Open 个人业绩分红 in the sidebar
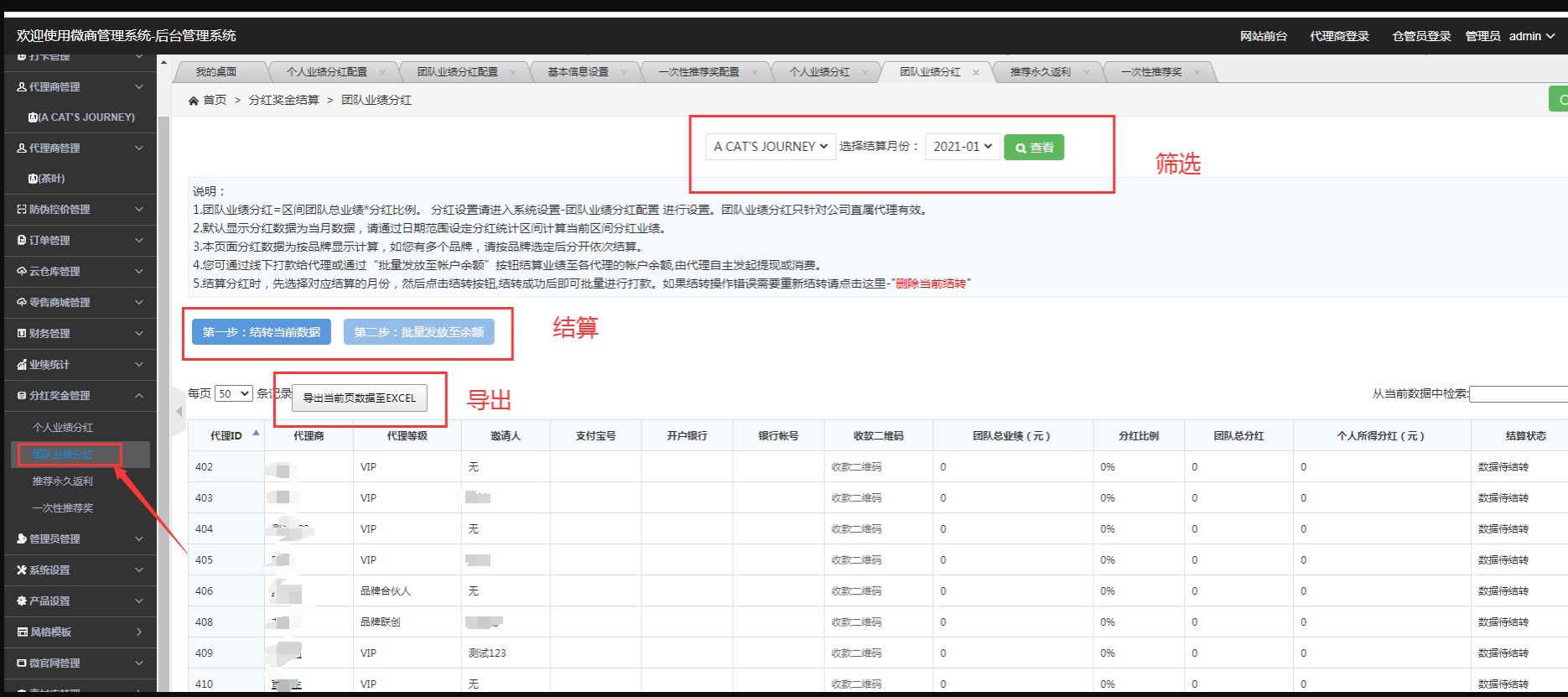Screen dimensions: 1568x697 click(63, 428)
